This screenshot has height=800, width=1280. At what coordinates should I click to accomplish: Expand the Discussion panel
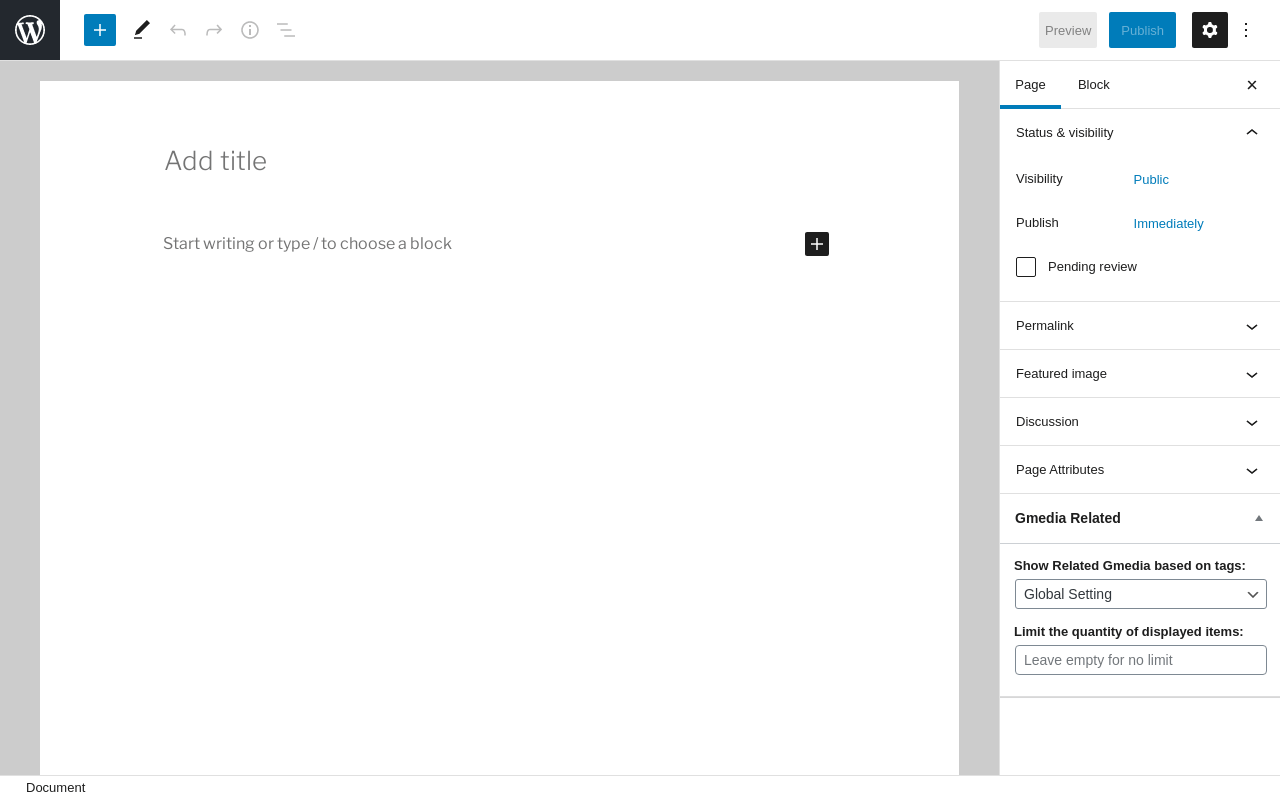coord(1140,422)
